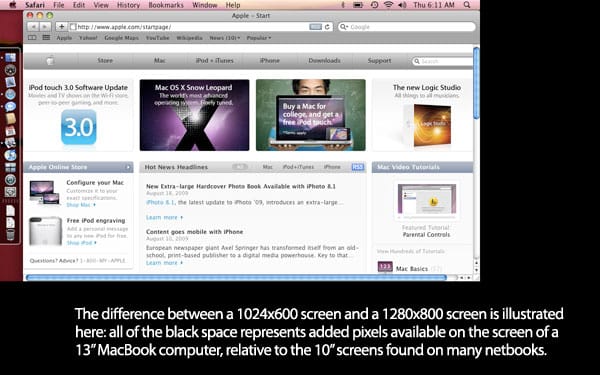Open Finder from the Dock
Viewport: 600px width, 375px height.
[10, 57]
